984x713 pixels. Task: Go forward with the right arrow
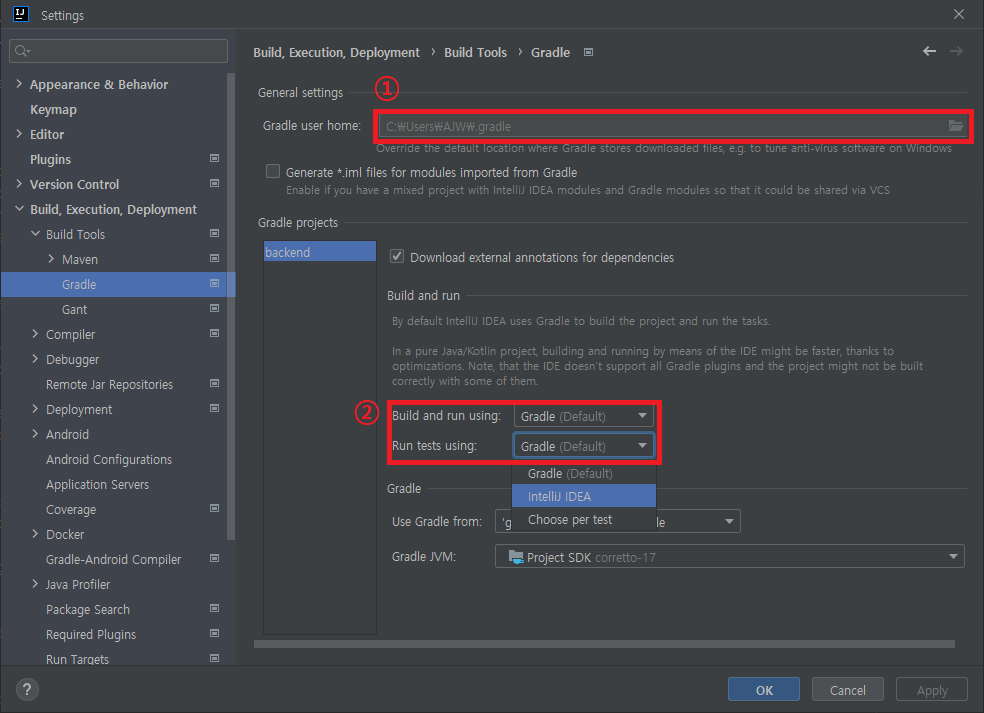(956, 51)
